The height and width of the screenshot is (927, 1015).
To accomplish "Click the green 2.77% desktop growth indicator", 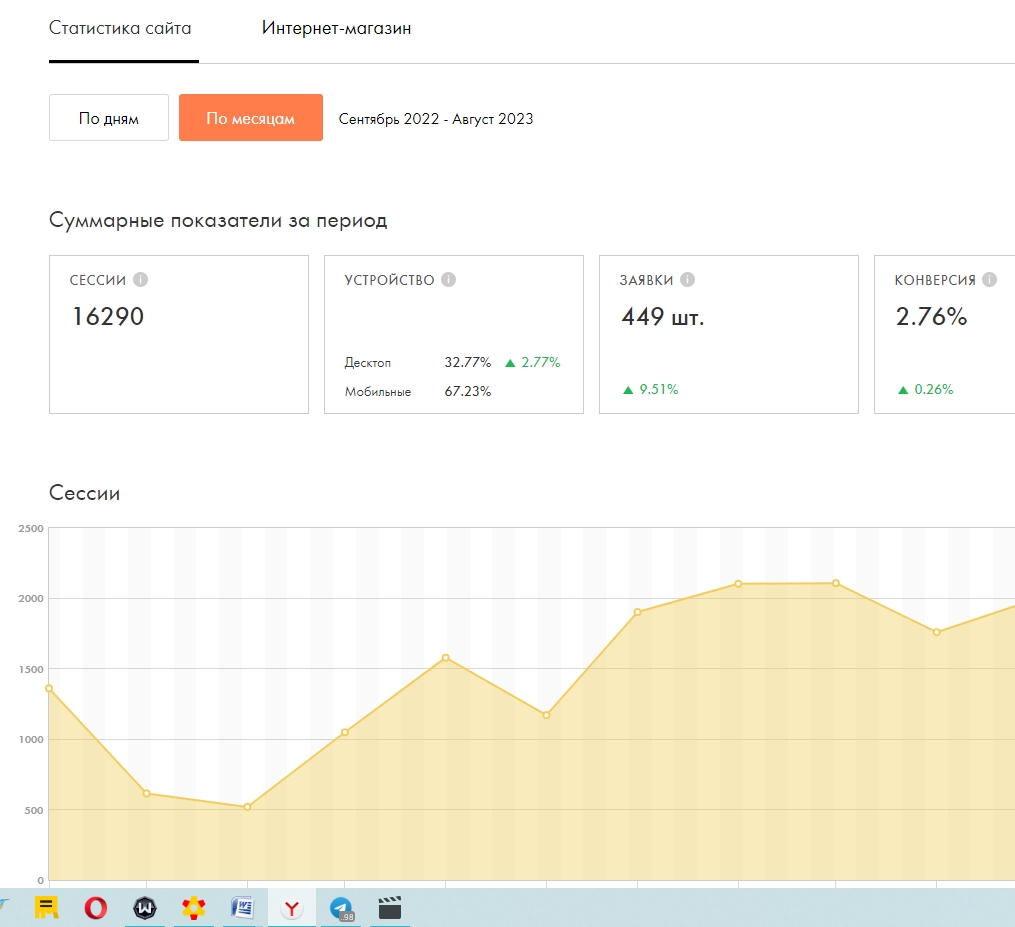I will (532, 363).
